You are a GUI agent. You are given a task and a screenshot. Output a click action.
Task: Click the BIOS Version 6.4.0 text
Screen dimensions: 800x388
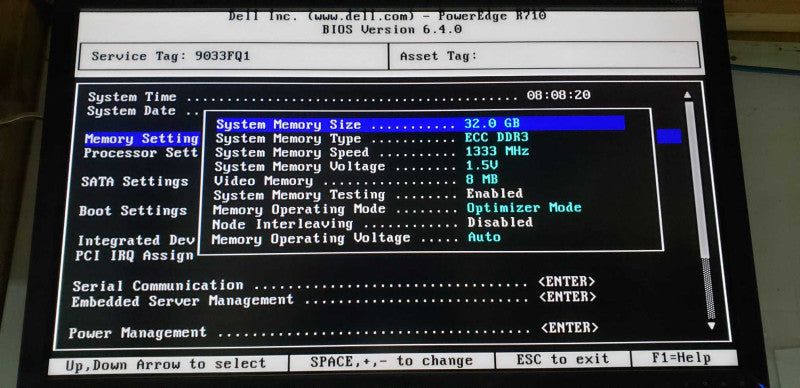392,30
